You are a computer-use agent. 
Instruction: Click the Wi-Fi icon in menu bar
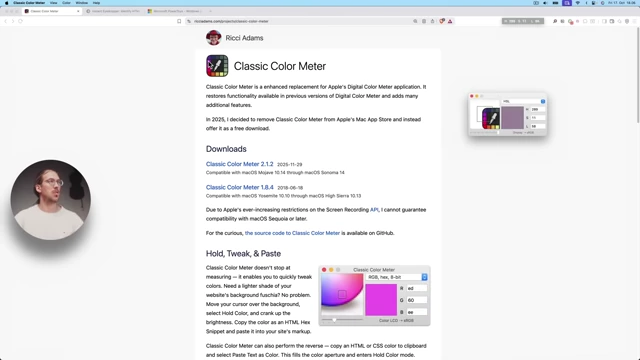point(578,3)
